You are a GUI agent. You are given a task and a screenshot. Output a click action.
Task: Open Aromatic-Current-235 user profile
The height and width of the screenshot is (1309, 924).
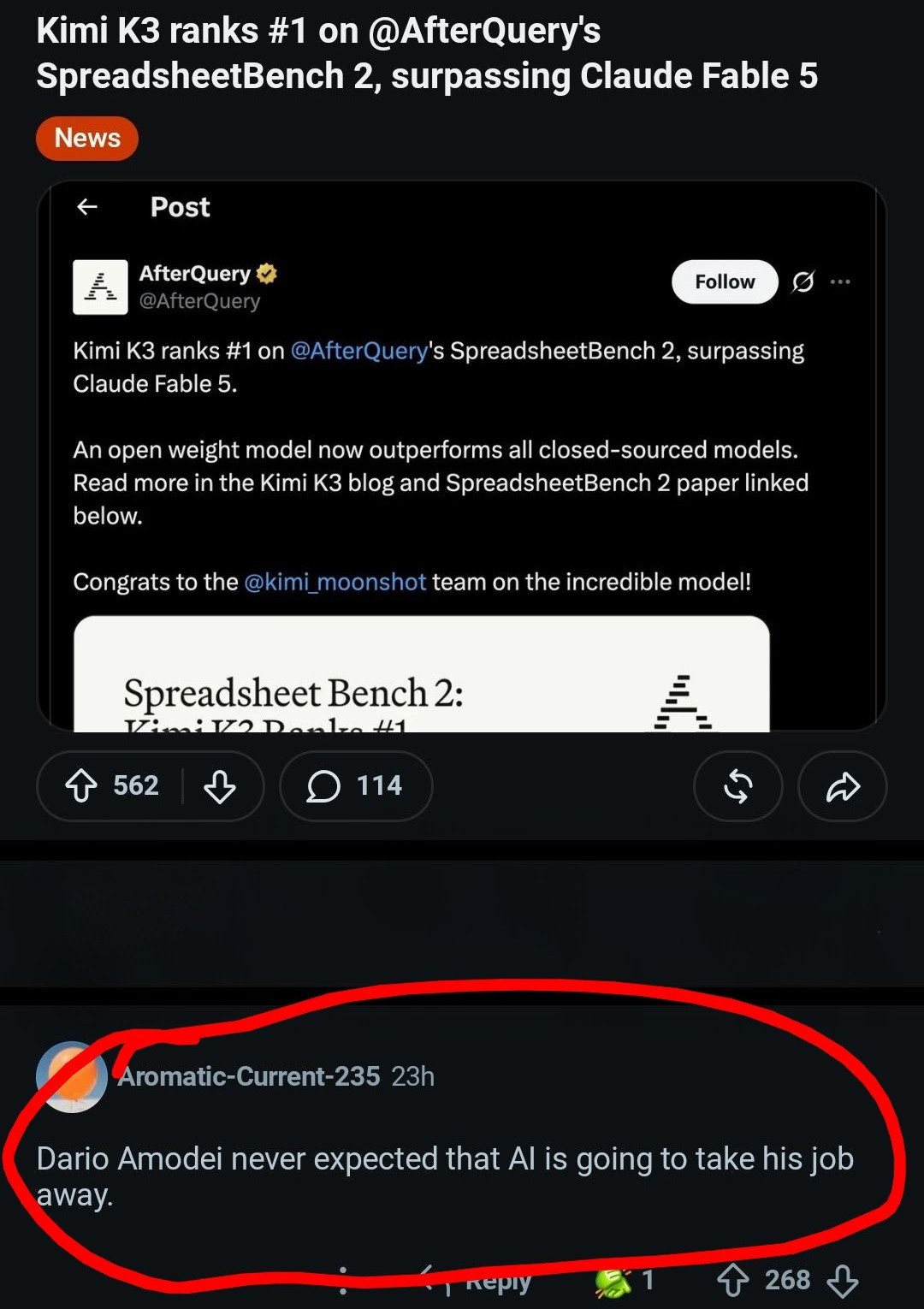click(249, 1076)
